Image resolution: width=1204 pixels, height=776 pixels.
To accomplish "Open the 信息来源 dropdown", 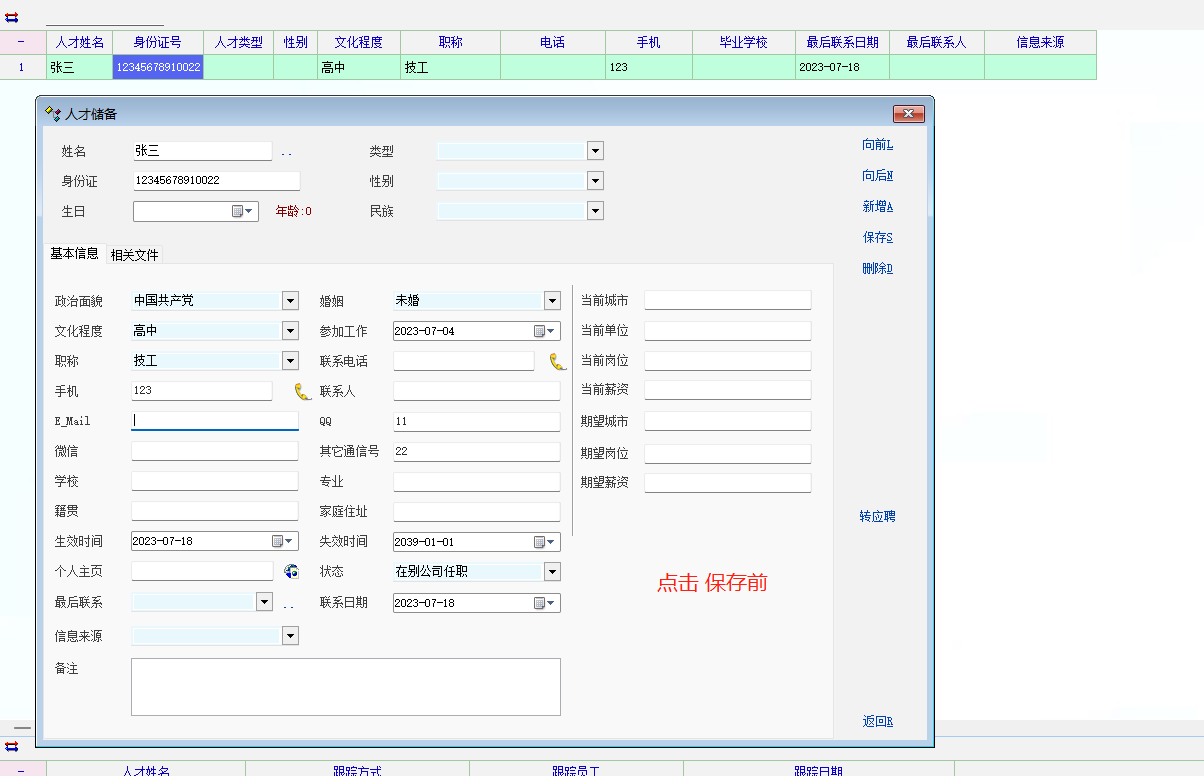I will pos(290,635).
